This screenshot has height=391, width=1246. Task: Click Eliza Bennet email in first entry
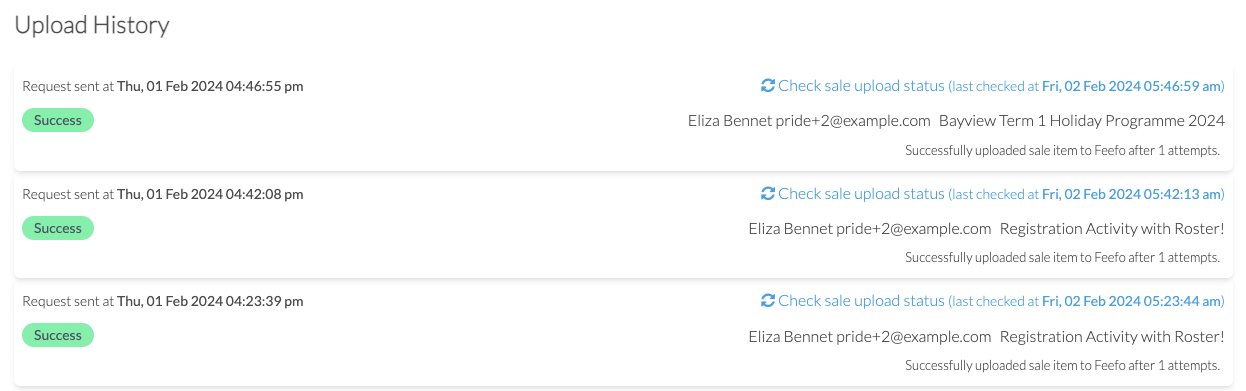[x=809, y=121]
